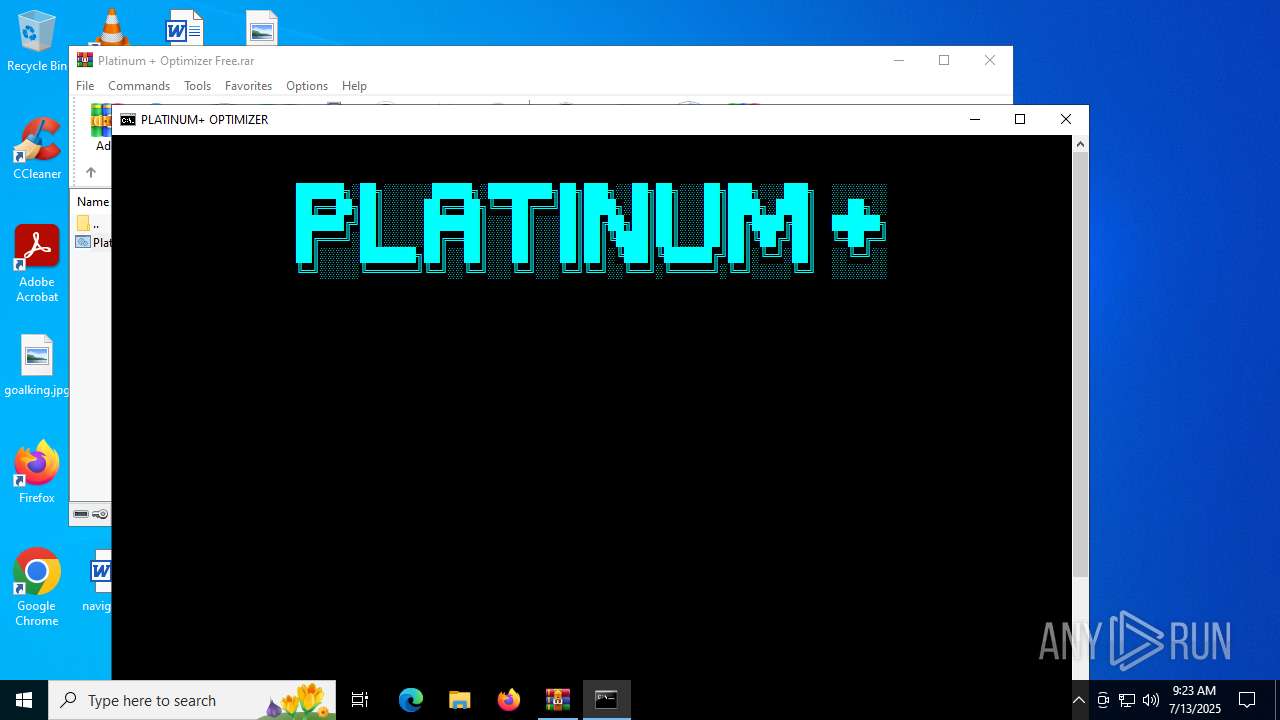
Task: Click the console icon in PLATINUM+ OPTIMIZER title bar
Action: 128,119
